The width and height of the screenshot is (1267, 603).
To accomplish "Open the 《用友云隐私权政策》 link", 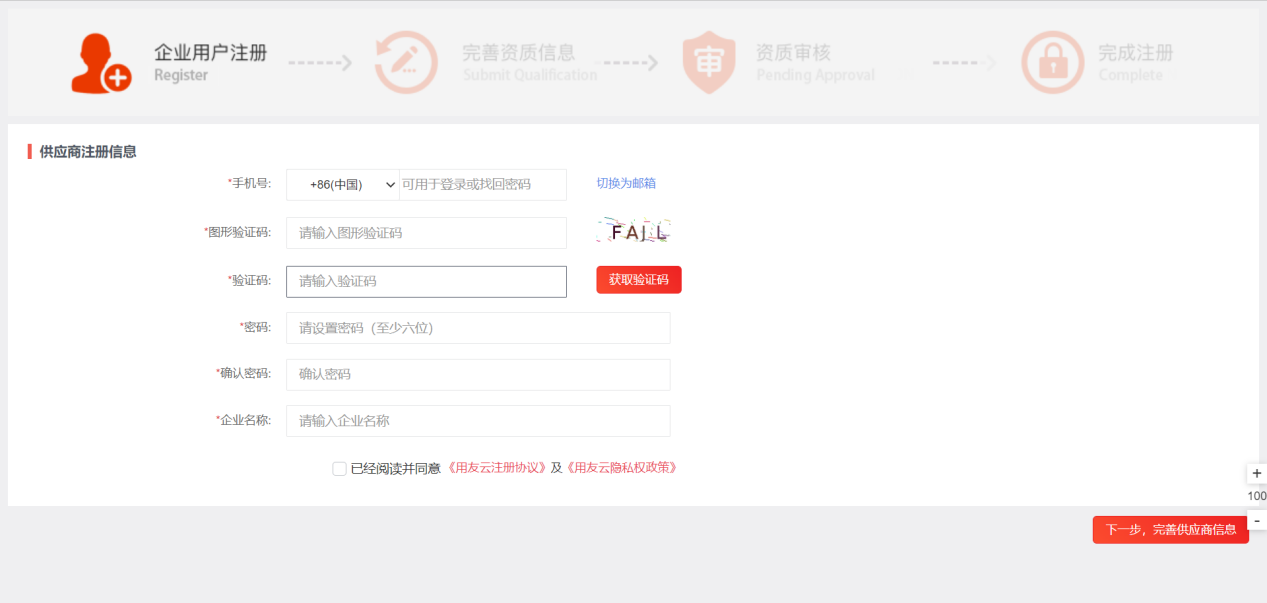I will pyautogui.click(x=621, y=468).
